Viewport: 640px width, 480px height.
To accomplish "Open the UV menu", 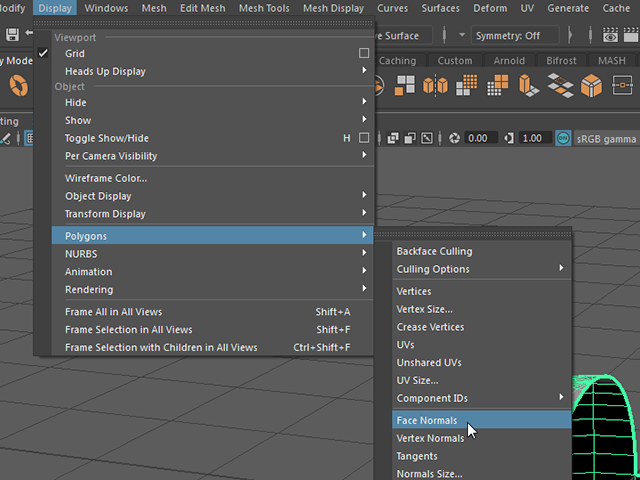I will [527, 8].
